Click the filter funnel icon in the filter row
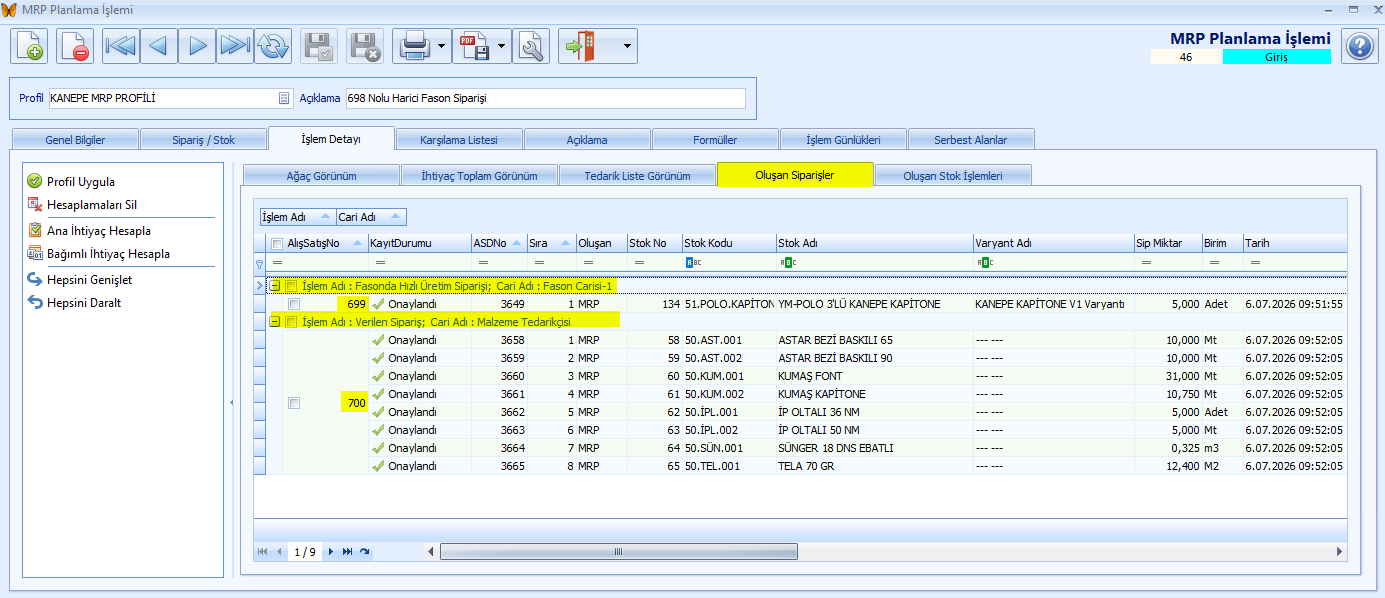 [x=260, y=263]
